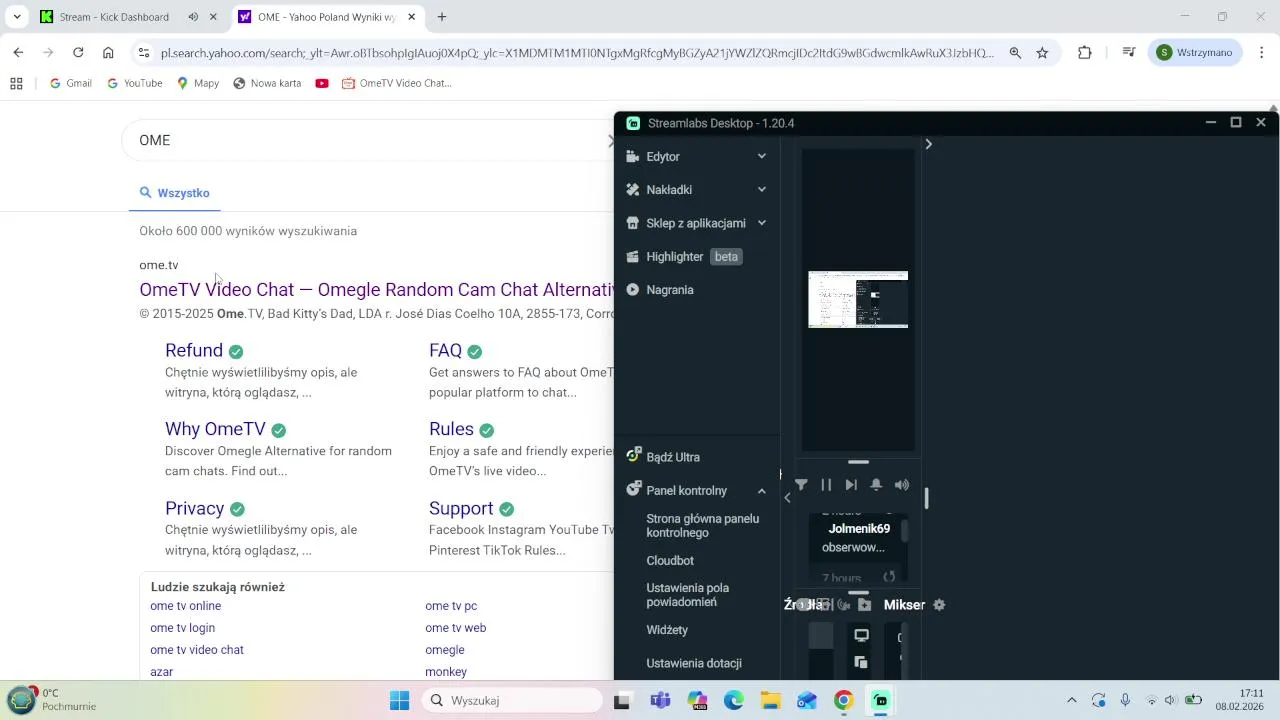Pause the alert queue in Streamlabs
This screenshot has height=720, width=1280.
point(826,485)
